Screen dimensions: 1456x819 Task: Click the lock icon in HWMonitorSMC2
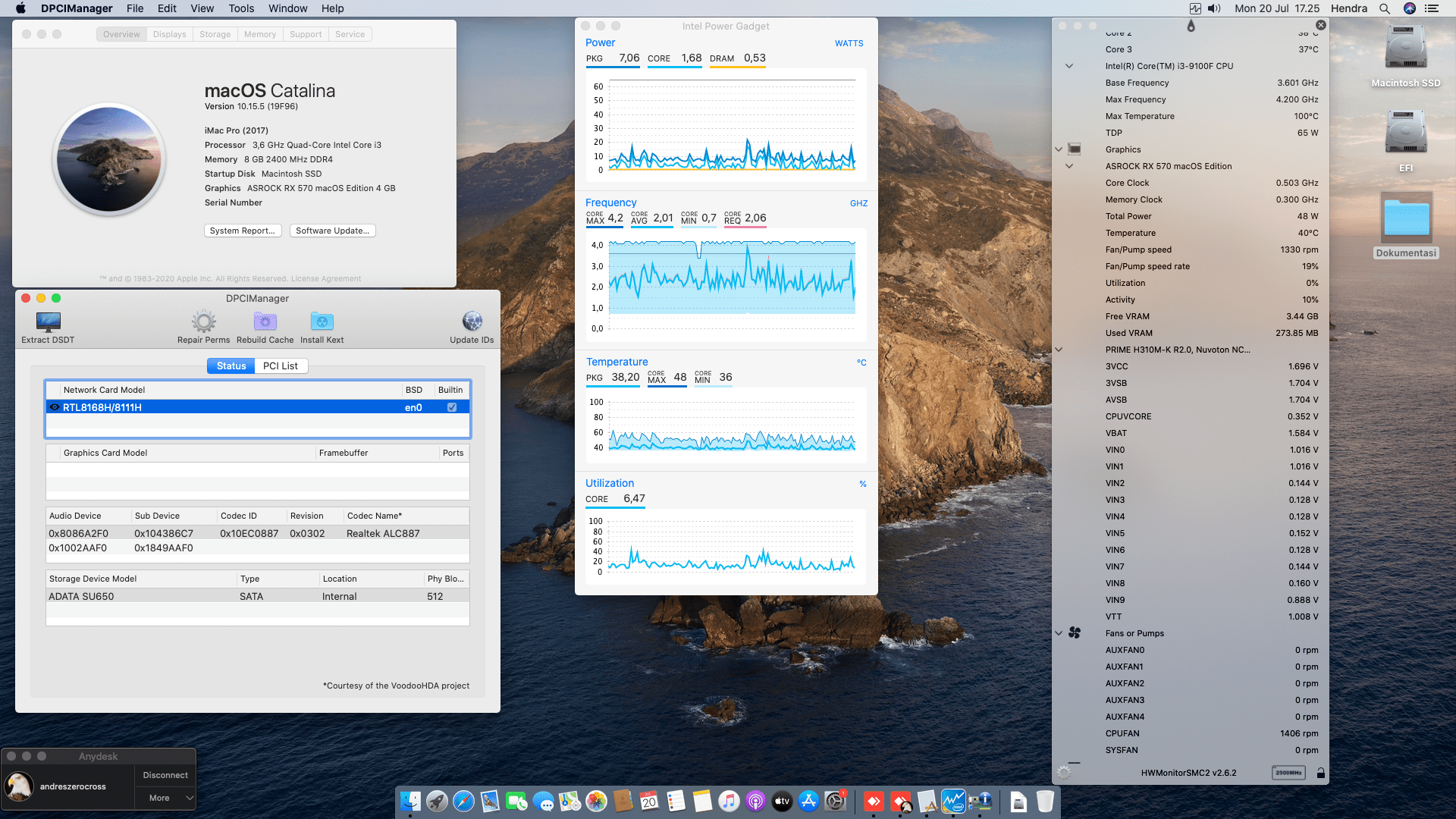coord(1320,773)
